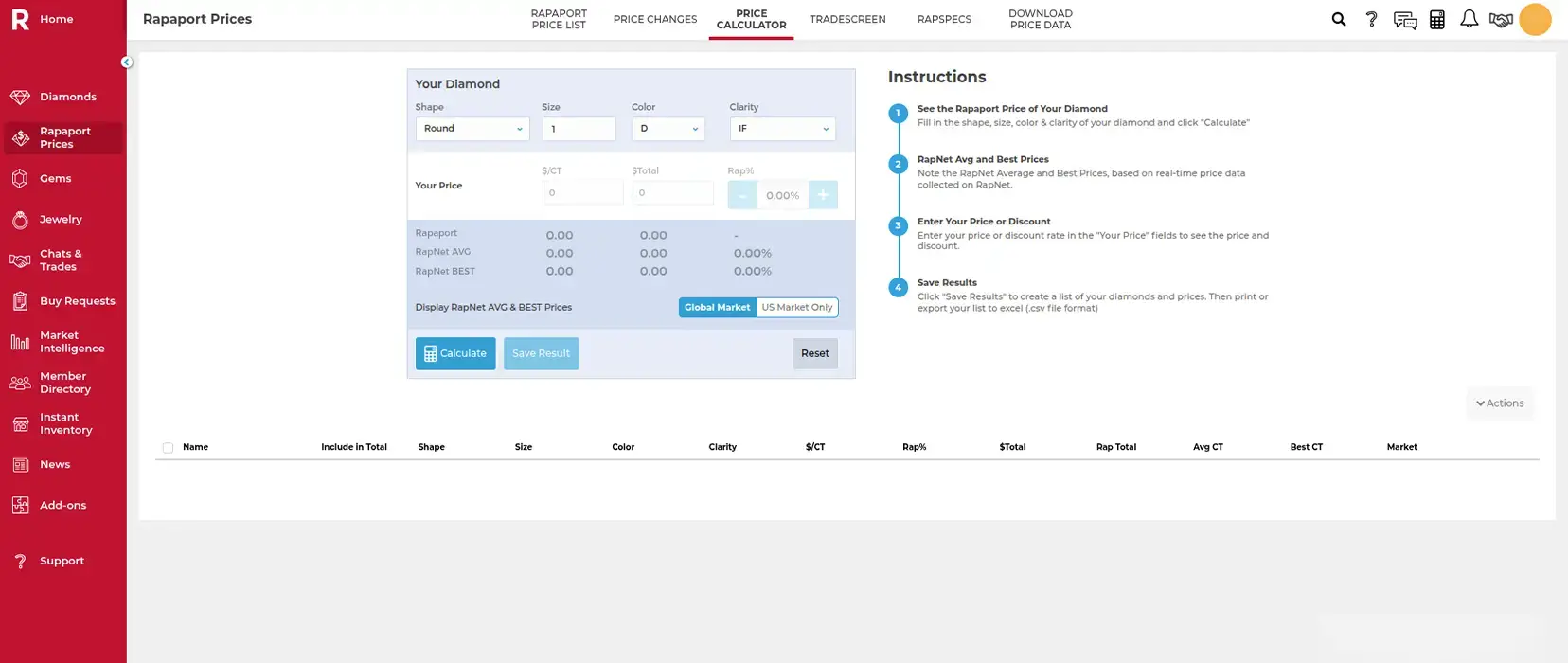
Task: Click the Avg CT column header
Action: click(1208, 448)
